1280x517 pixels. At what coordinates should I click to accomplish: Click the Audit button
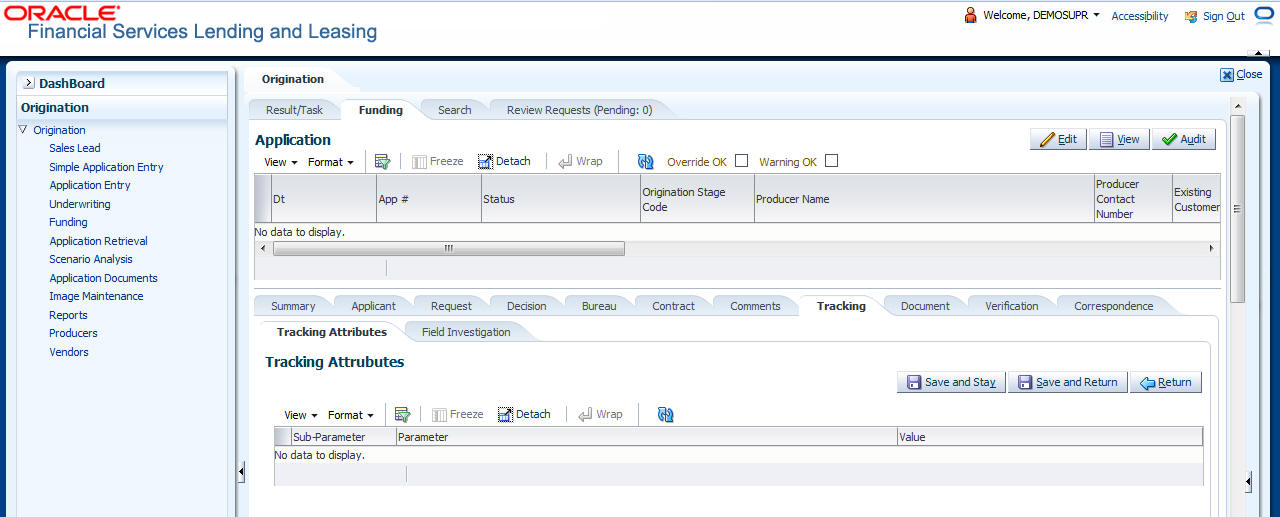click(x=1183, y=140)
